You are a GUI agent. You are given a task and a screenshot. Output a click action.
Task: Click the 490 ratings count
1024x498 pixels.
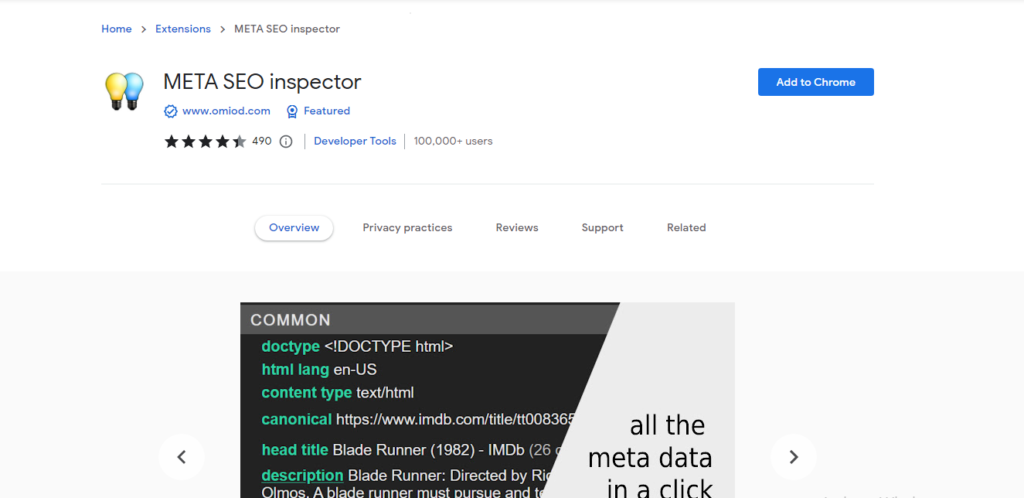[261, 141]
